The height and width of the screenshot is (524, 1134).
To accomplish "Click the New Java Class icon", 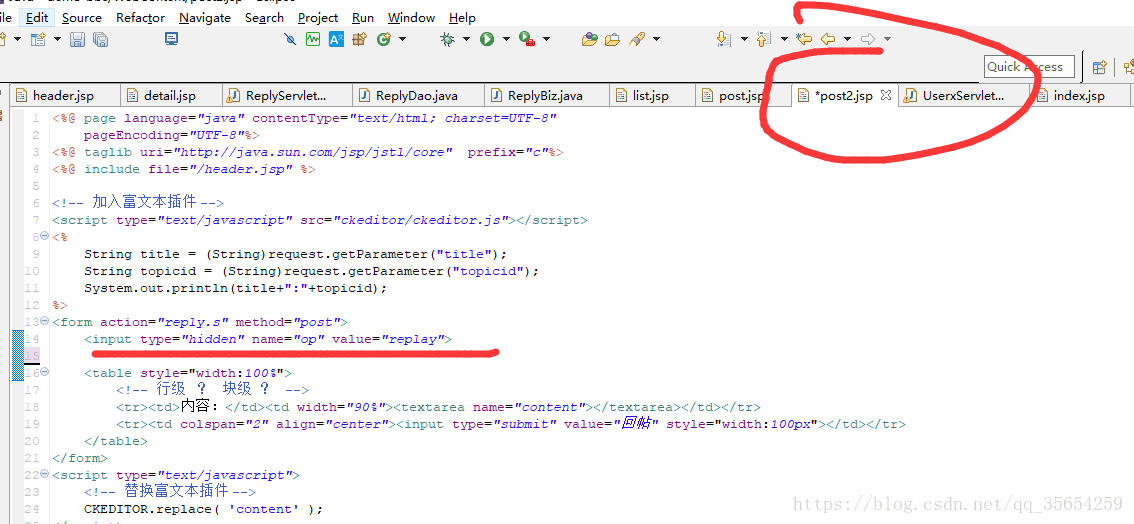I will (384, 39).
